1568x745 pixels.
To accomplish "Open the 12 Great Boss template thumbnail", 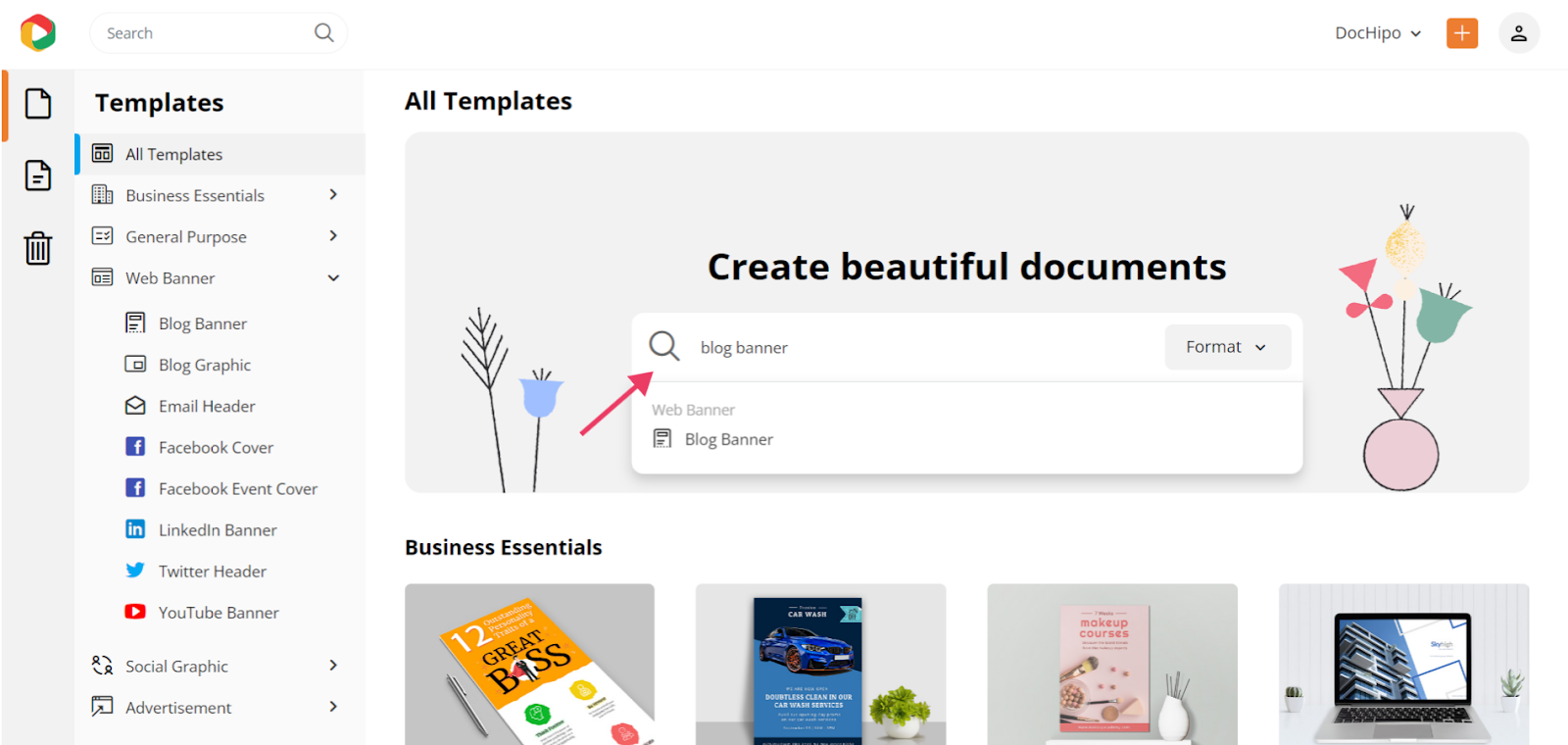I will (x=529, y=665).
